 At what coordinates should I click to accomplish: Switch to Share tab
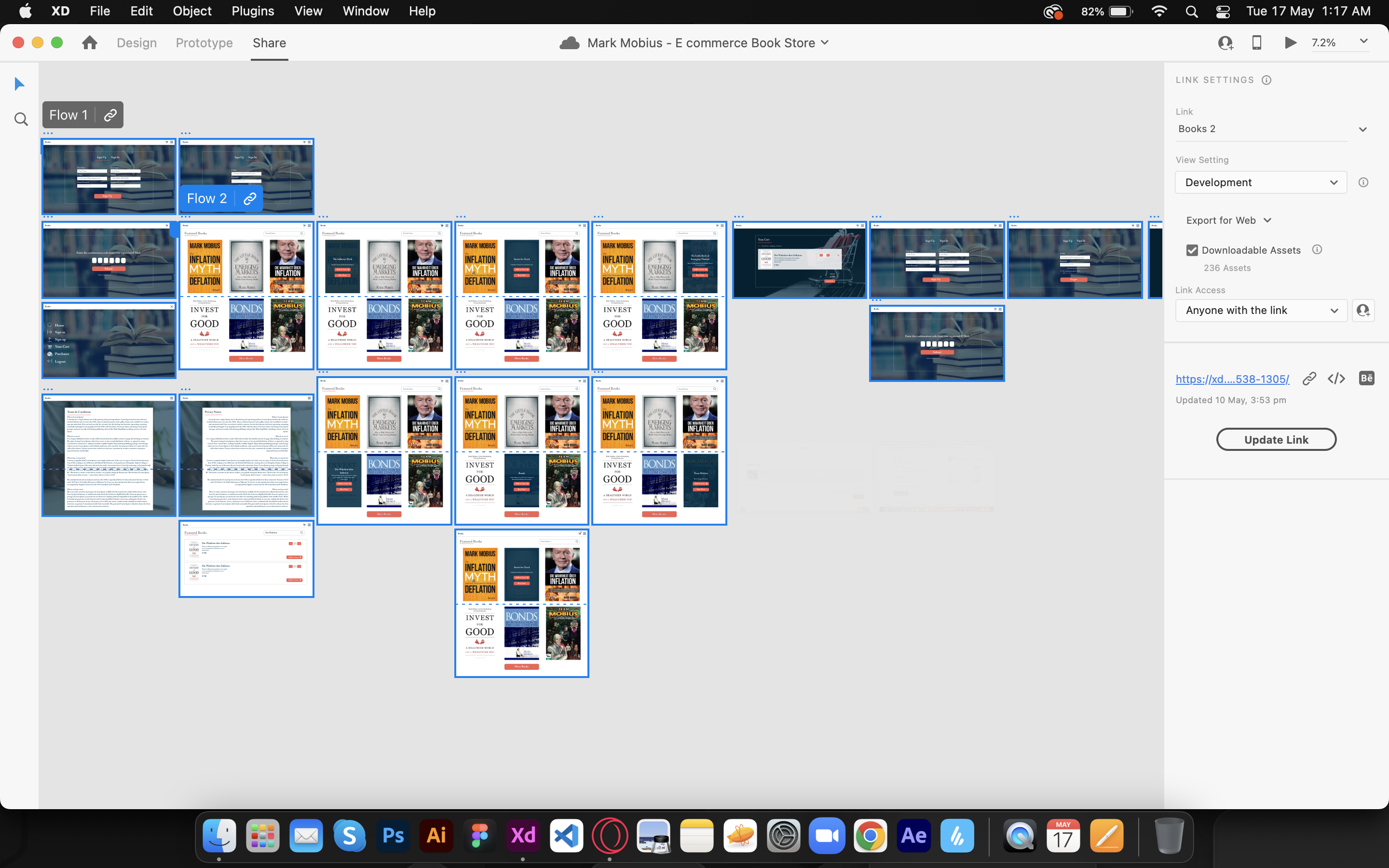pyautogui.click(x=269, y=43)
